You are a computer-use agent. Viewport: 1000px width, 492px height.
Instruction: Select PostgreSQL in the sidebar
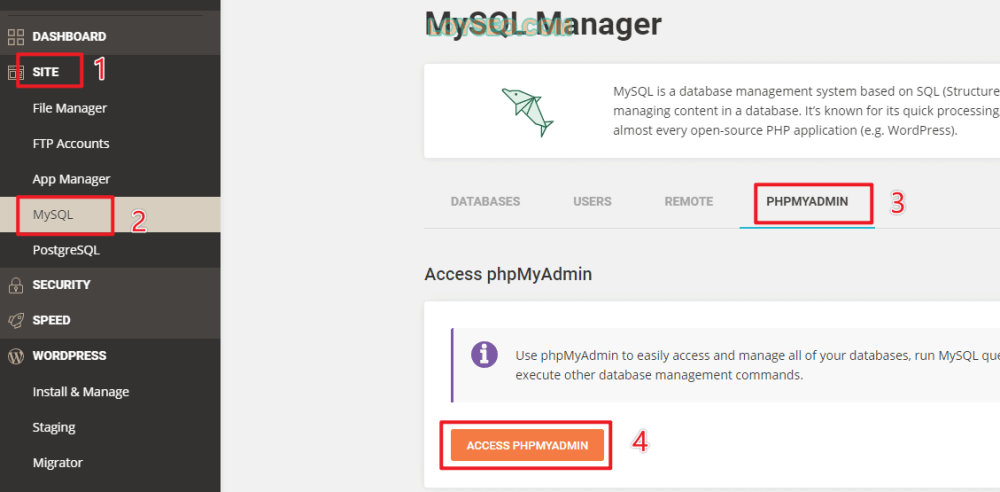66,251
